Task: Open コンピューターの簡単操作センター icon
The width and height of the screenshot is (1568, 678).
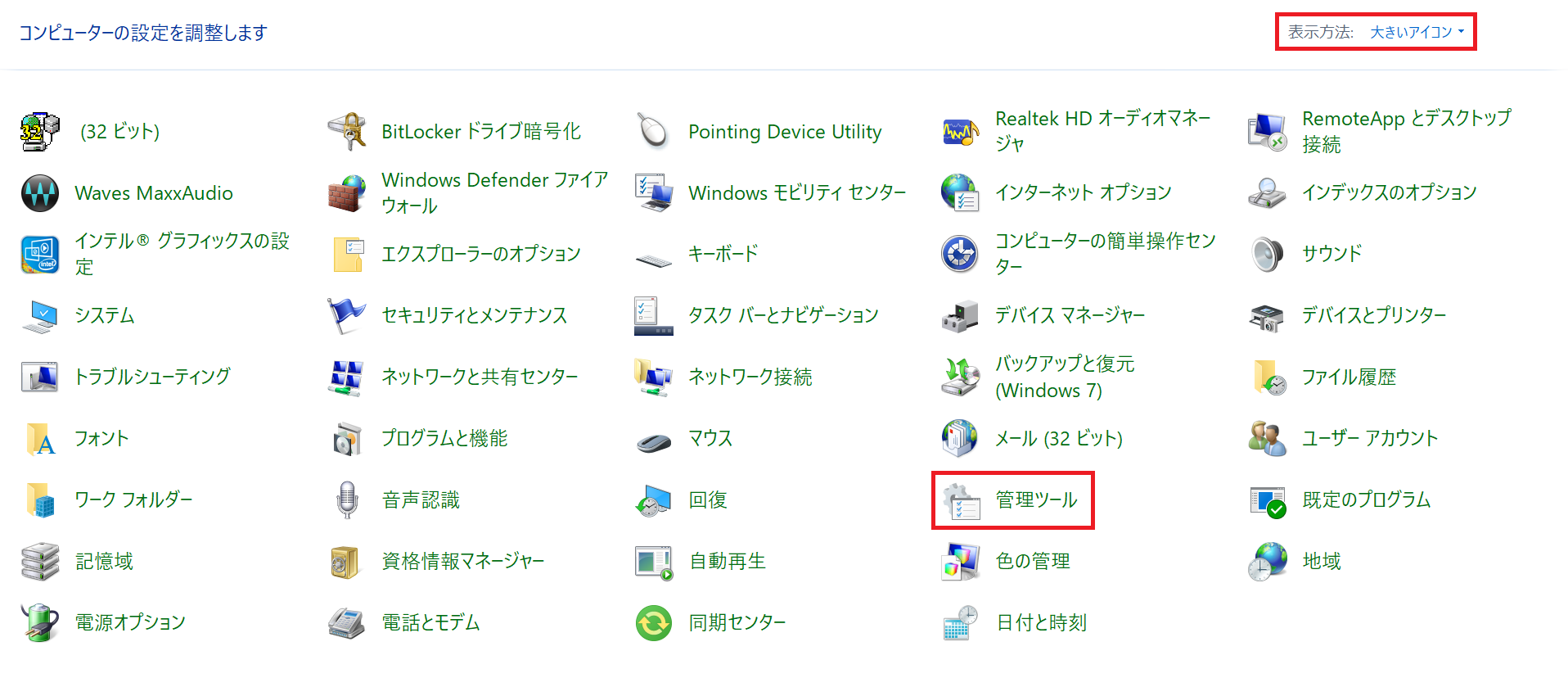Action: point(961,254)
